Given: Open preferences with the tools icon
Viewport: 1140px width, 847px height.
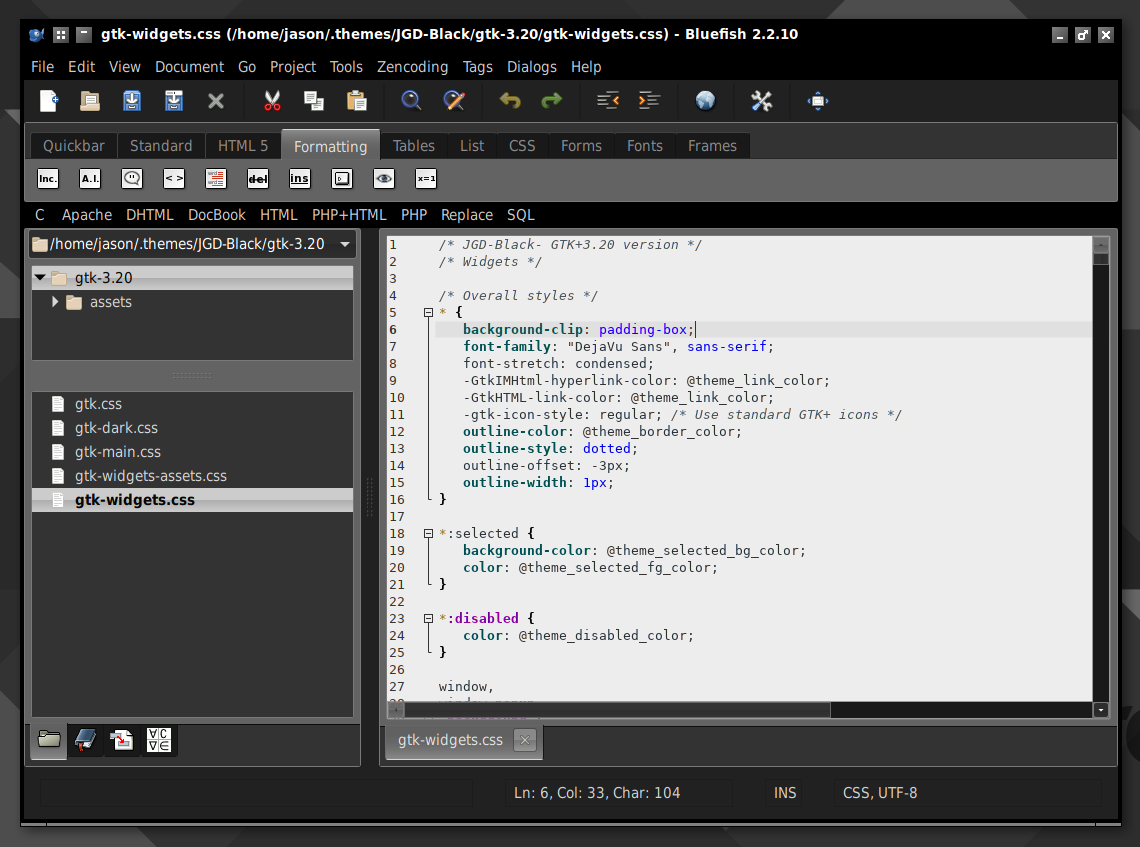Looking at the screenshot, I should coord(761,100).
